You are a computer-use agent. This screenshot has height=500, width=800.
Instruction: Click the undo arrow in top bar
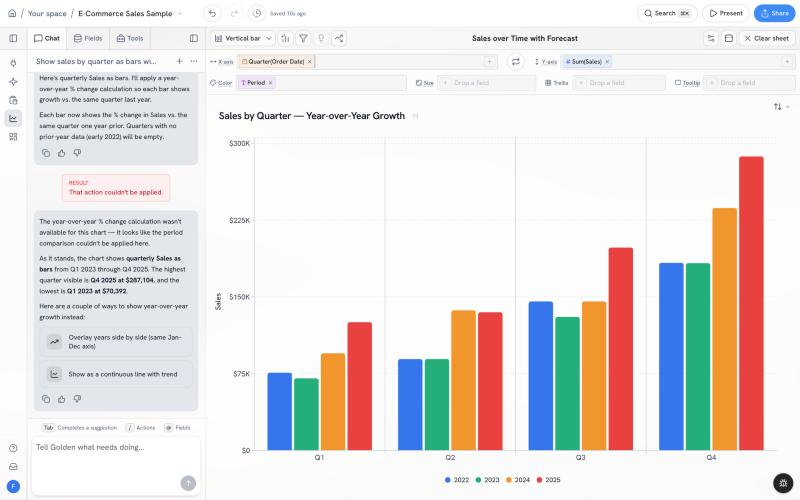(x=212, y=13)
